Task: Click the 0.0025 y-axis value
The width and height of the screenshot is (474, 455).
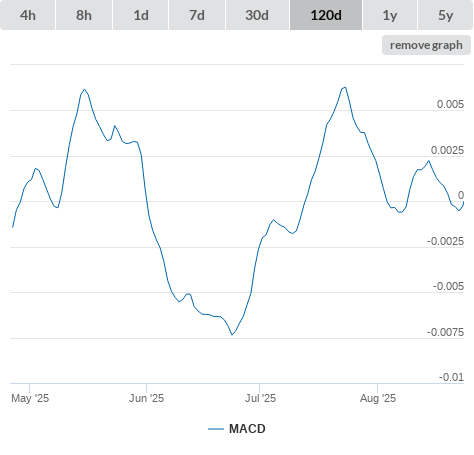Action: [447, 150]
